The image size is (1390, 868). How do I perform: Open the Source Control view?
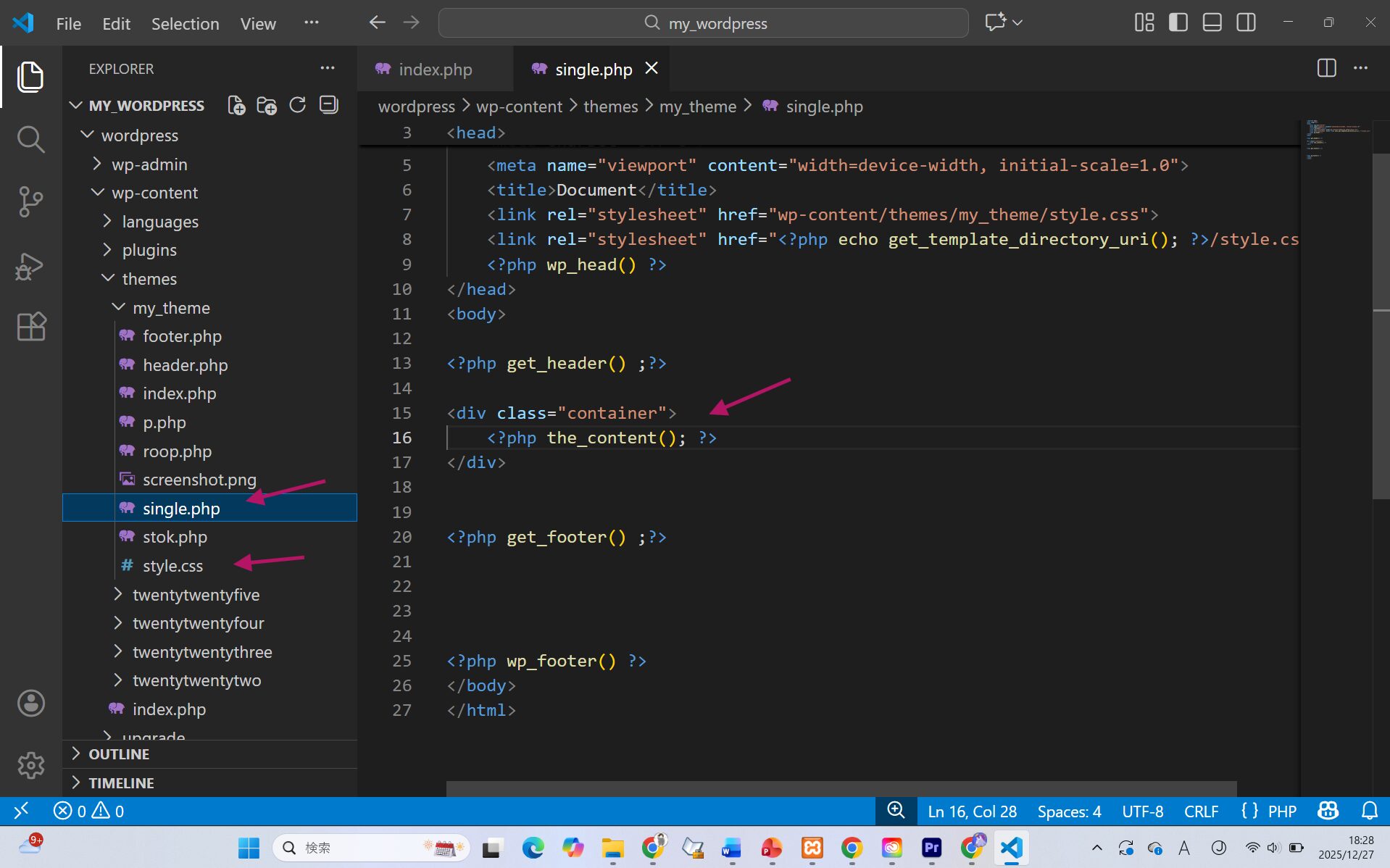tap(30, 202)
